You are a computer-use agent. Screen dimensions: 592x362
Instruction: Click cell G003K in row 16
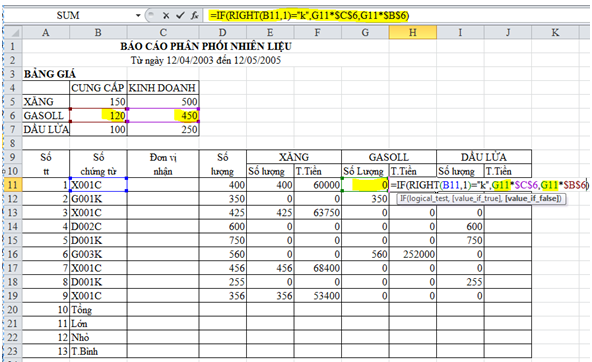pos(98,254)
